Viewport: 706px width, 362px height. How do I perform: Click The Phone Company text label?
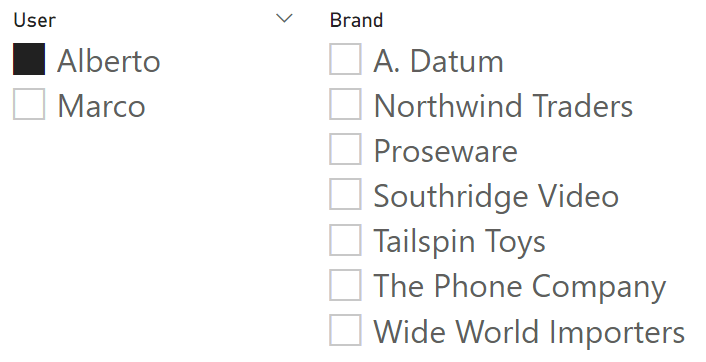click(520, 287)
